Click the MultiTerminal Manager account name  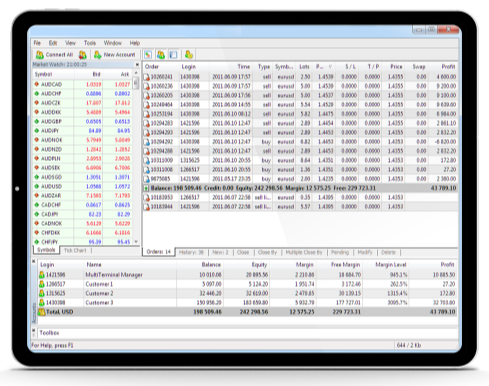pos(114,275)
